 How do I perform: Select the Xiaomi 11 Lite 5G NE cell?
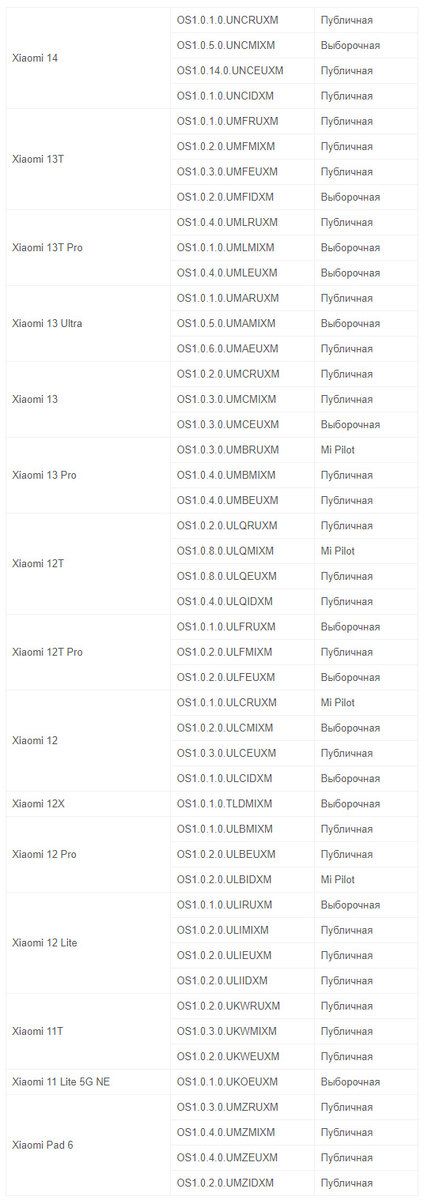pos(88,1082)
